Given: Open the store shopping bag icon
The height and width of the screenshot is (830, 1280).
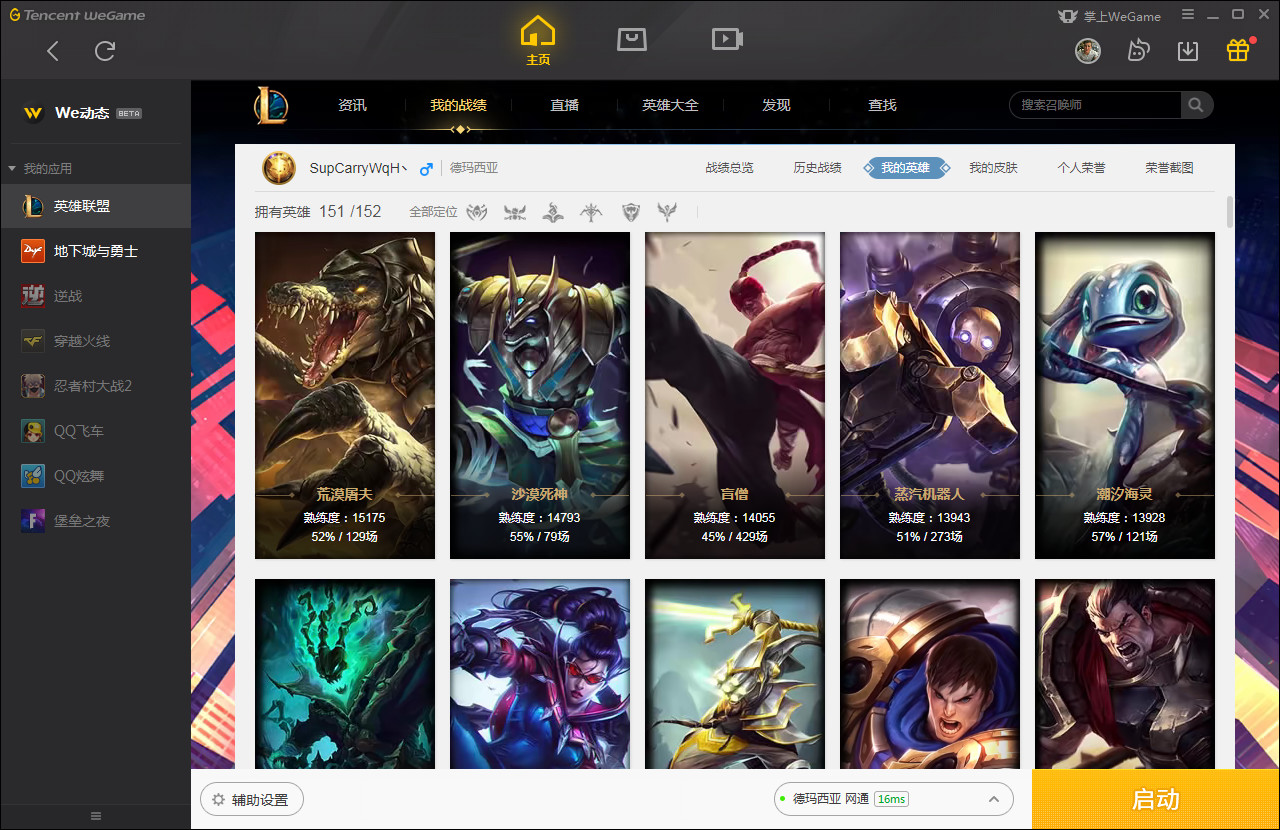Looking at the screenshot, I should (x=632, y=39).
